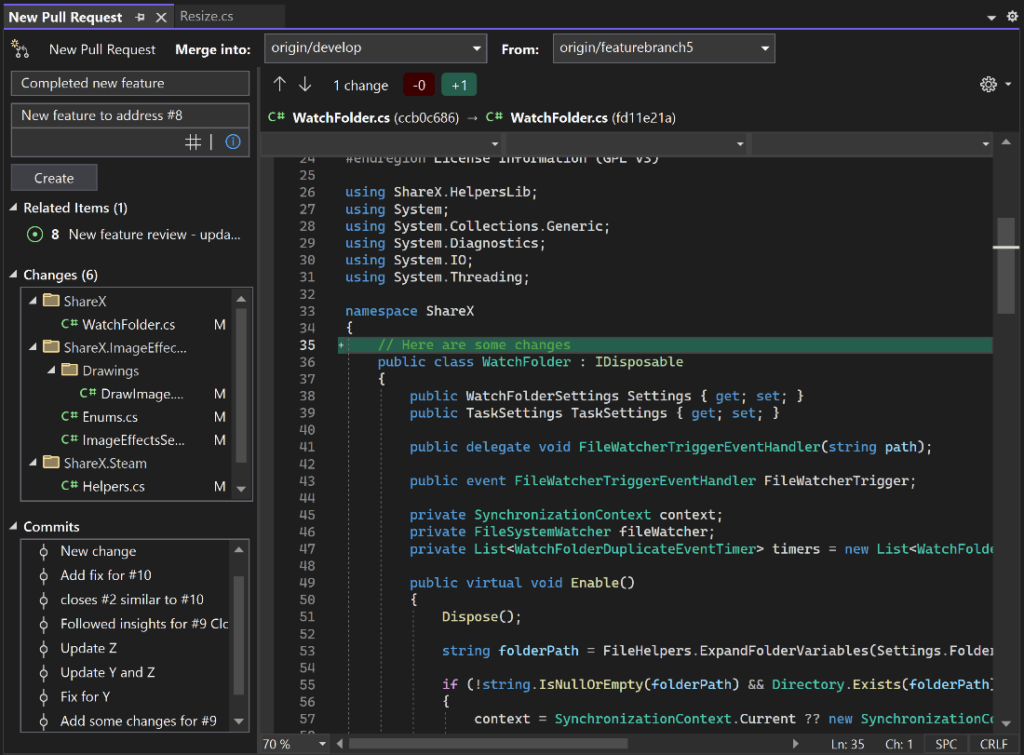This screenshot has width=1024, height=755.
Task: Click the blue info icon below the description
Action: pos(232,142)
